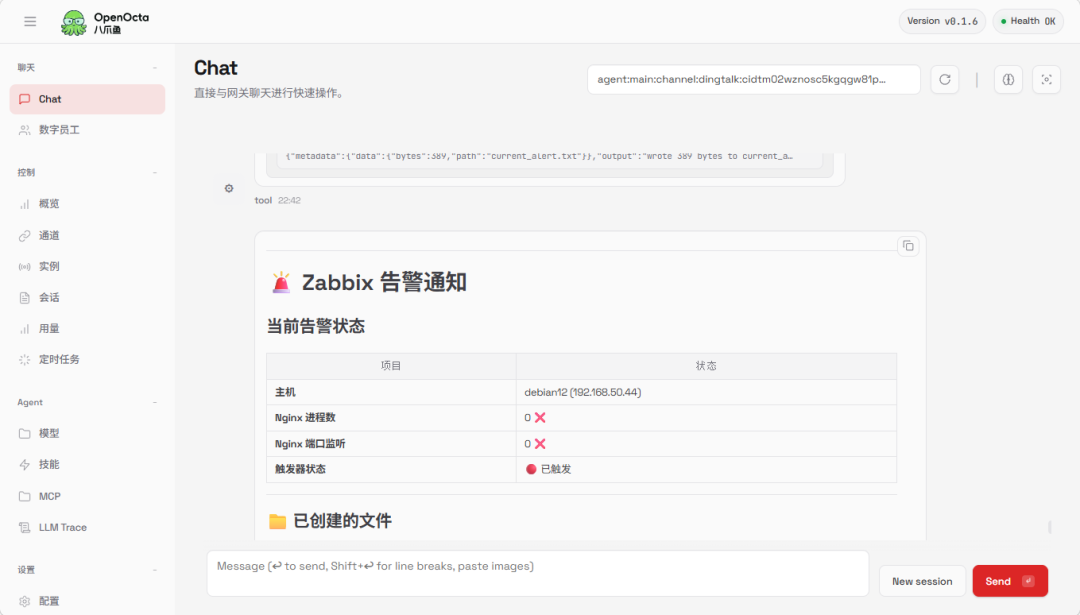Collapse the Agent sidebar section

(x=155, y=402)
